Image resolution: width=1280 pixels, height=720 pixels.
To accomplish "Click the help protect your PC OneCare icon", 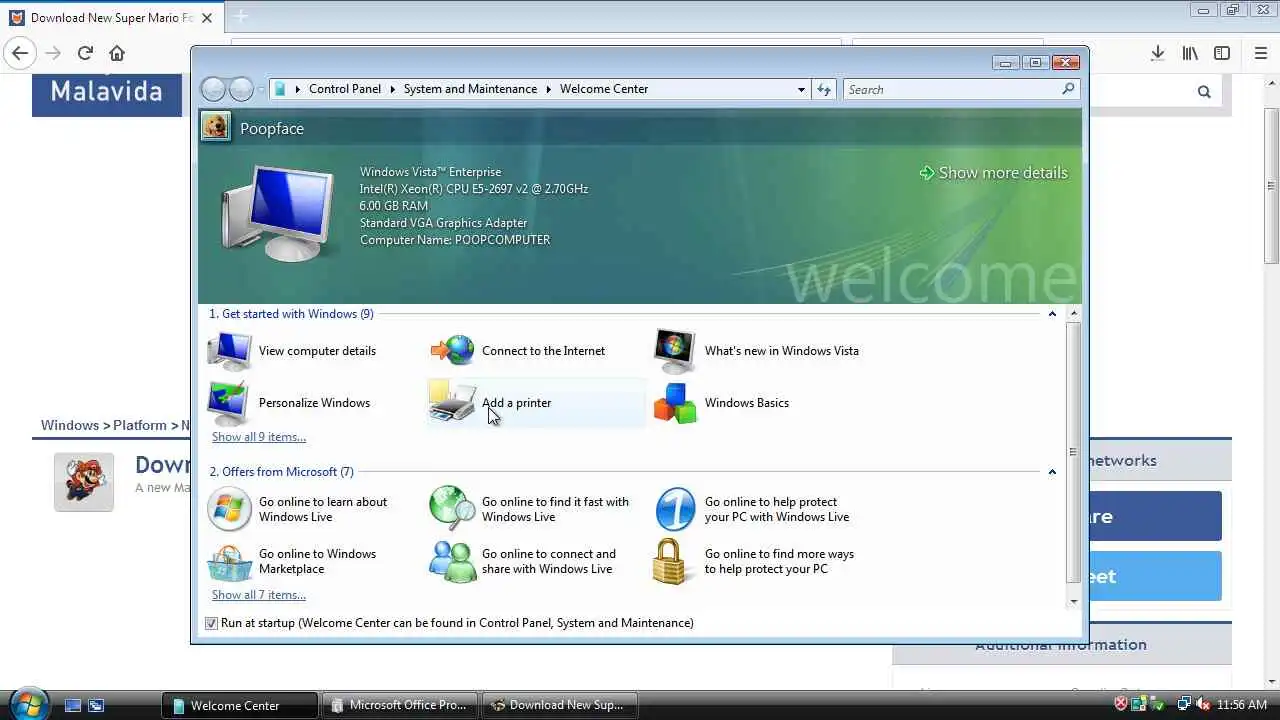I will [x=675, y=509].
